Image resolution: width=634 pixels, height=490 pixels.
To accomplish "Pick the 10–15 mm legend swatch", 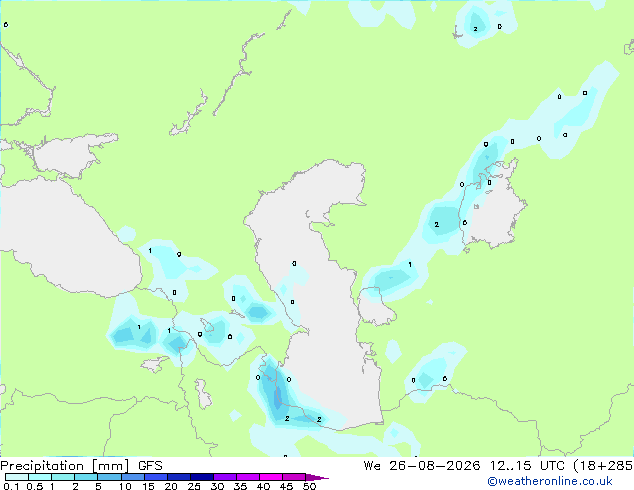I will pyautogui.click(x=133, y=477).
